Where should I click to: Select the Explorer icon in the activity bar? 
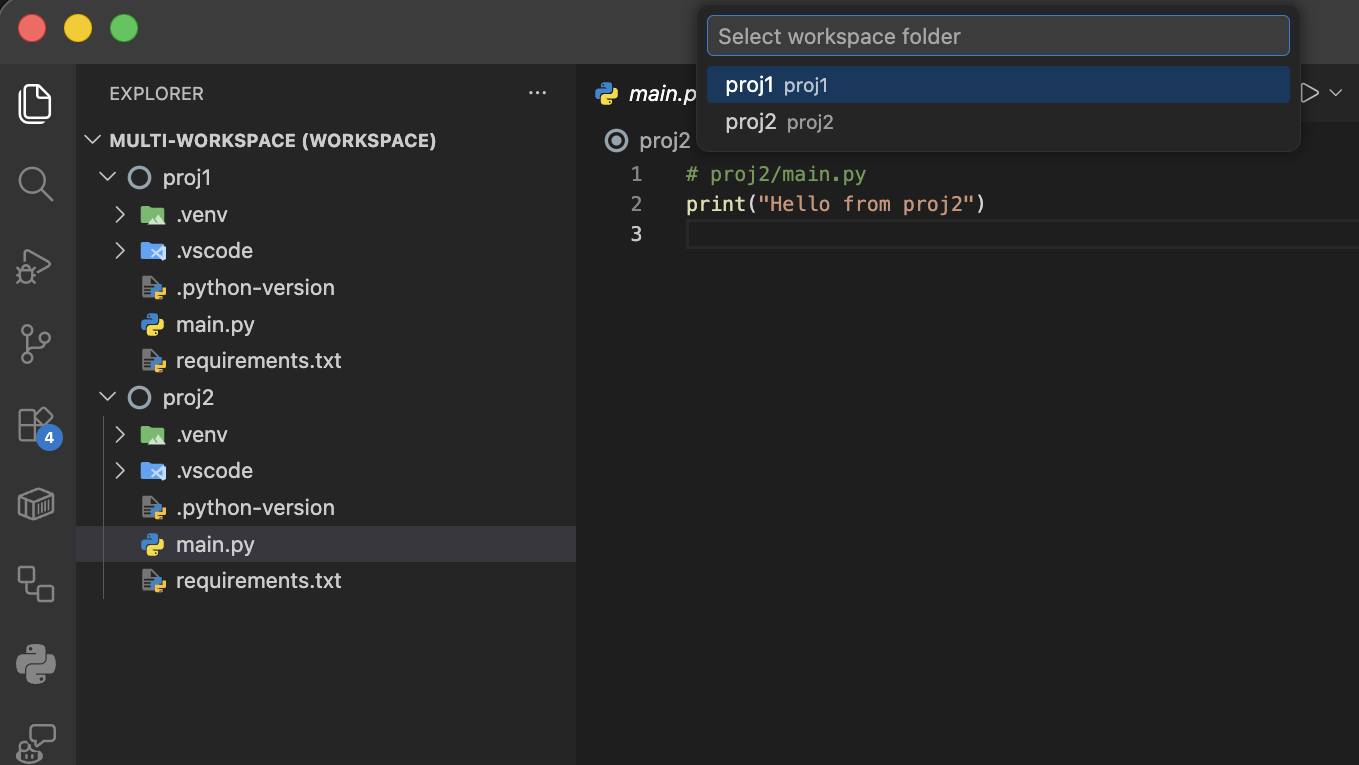pos(35,103)
